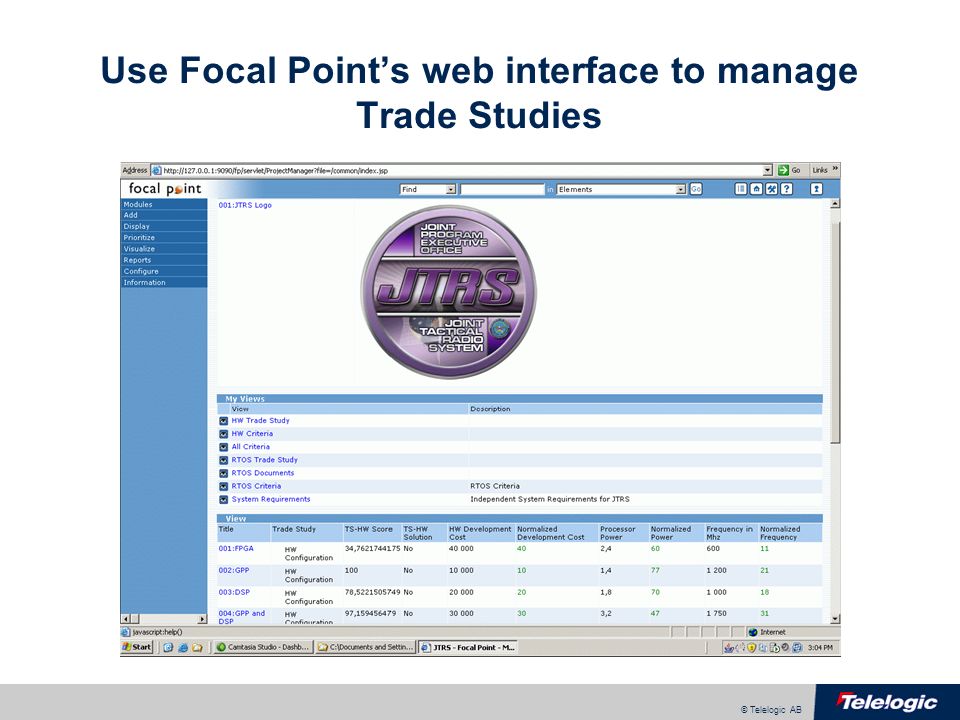Viewport: 960px width, 720px height.
Task: Open the 001:JTRS Logo link
Action: coord(245,205)
